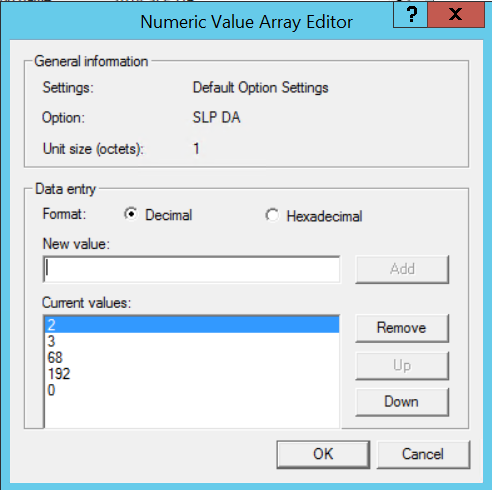The width and height of the screenshot is (492, 490).
Task: Select the Decimal format radio button
Action: 131,214
